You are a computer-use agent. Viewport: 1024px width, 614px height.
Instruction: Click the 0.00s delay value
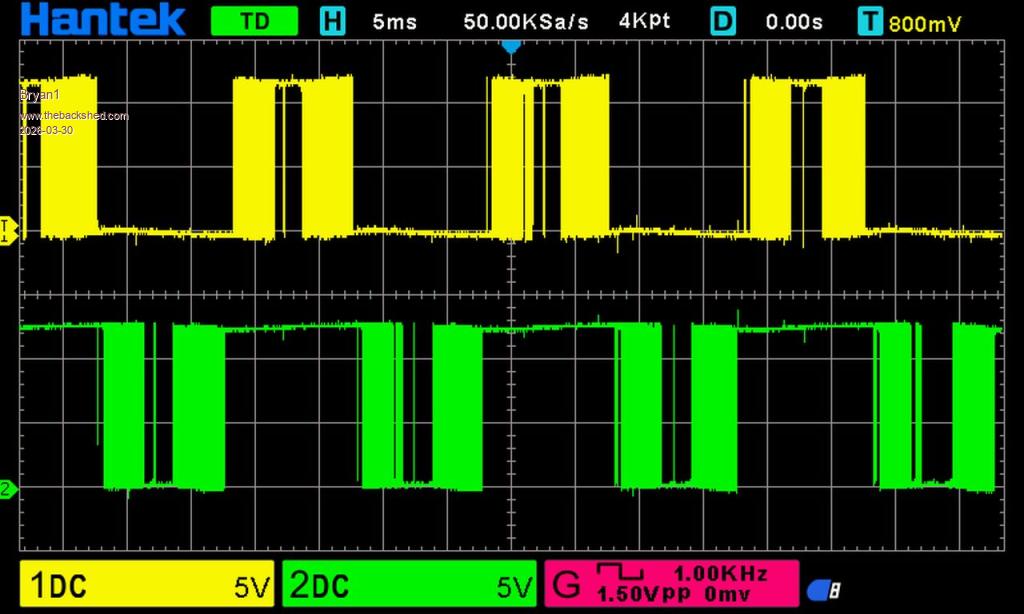794,21
